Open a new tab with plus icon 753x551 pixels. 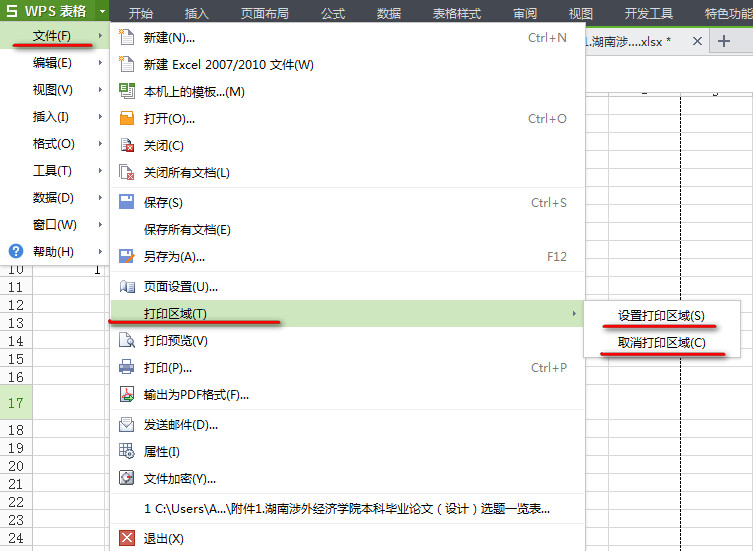click(x=724, y=41)
